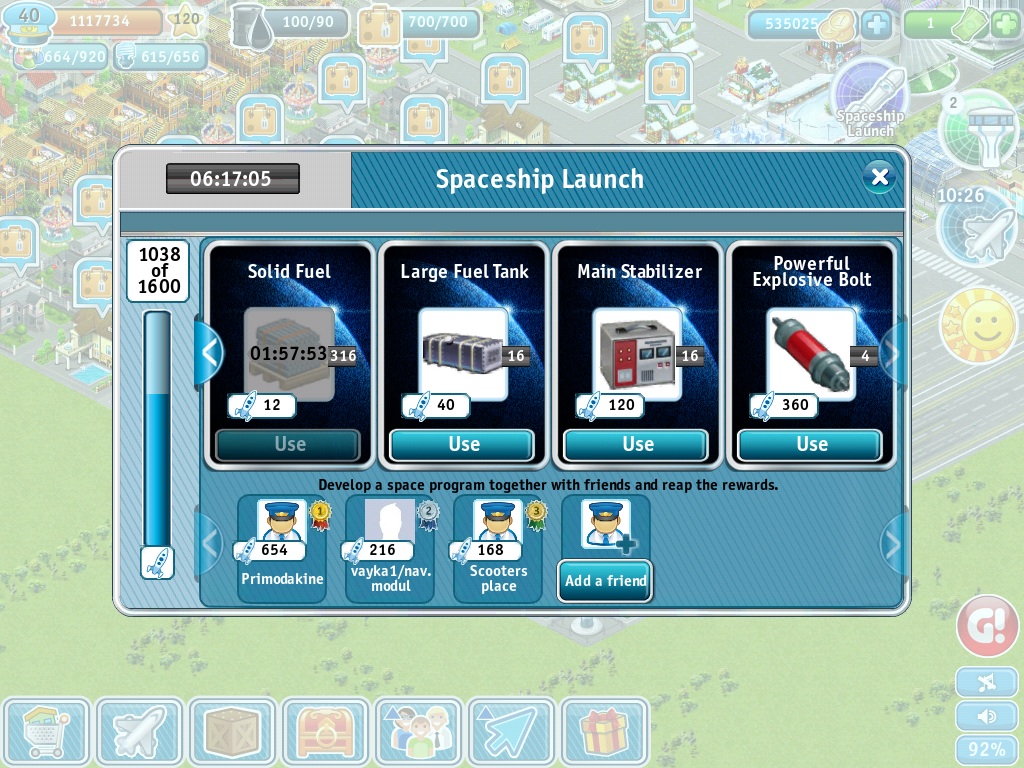Open the treasure chest icon in bottom bar
This screenshot has width=1024, height=768.
[x=325, y=731]
